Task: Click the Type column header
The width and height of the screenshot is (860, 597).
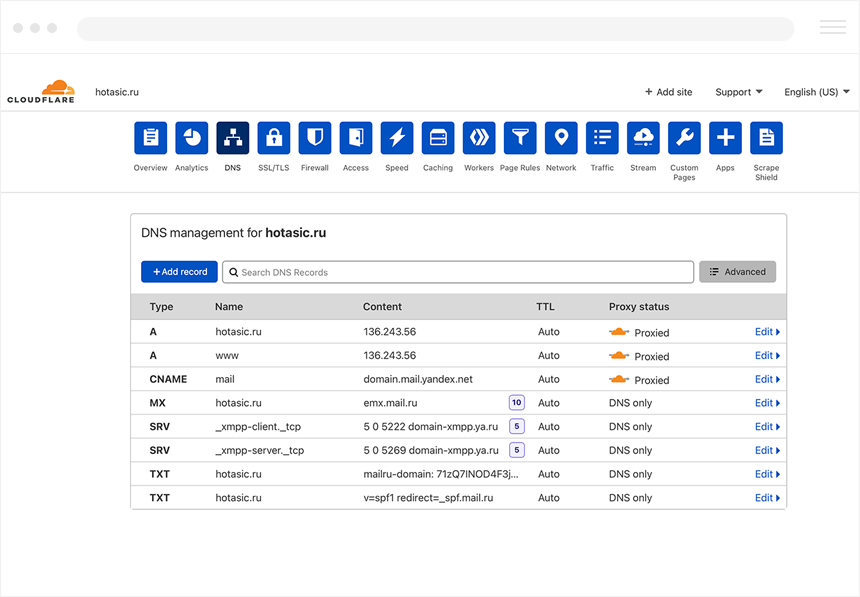Action: click(x=161, y=307)
